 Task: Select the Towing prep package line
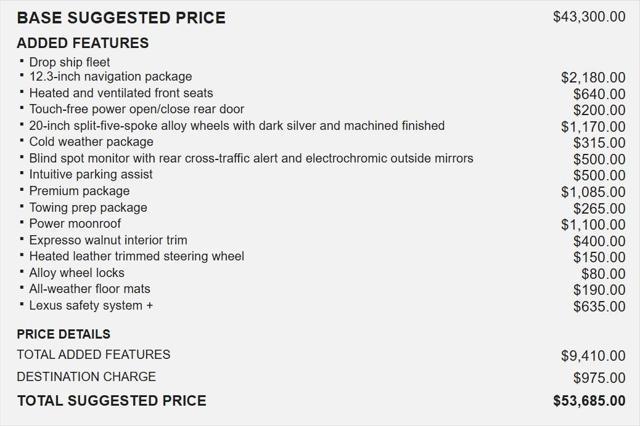pos(88,207)
